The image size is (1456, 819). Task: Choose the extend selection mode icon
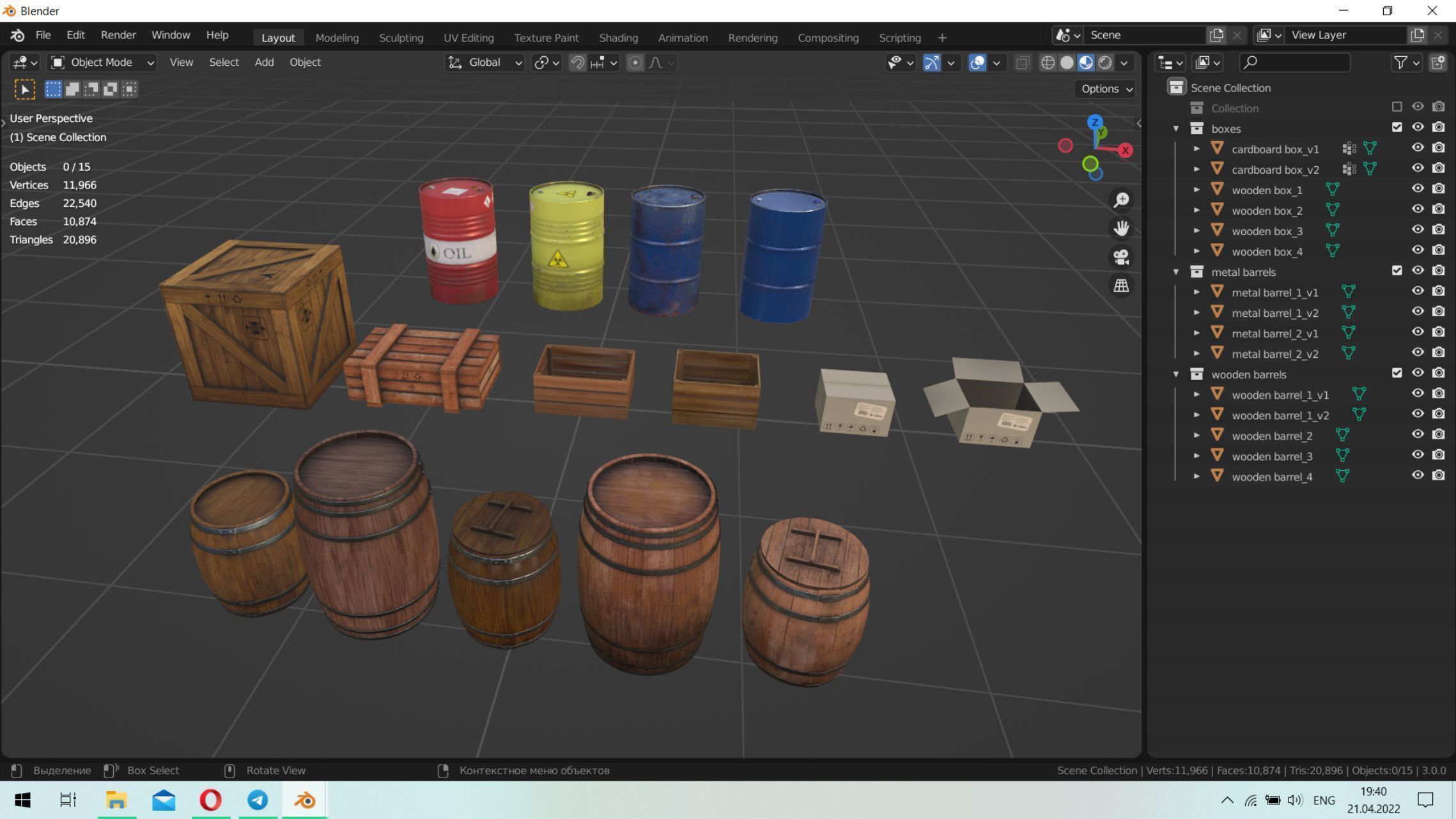pyautogui.click(x=72, y=89)
